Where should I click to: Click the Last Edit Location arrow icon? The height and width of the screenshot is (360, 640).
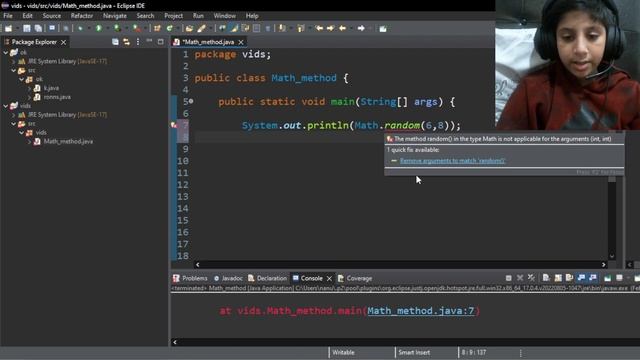pos(319,28)
